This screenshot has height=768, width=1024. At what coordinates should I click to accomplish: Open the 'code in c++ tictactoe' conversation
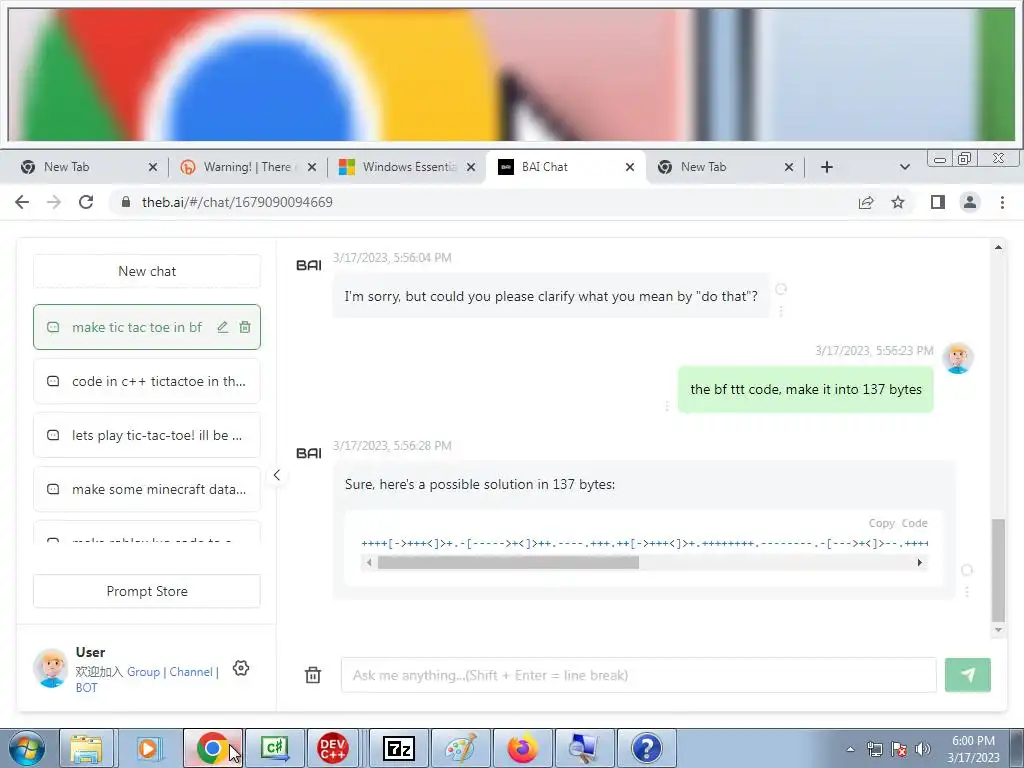tap(147, 381)
